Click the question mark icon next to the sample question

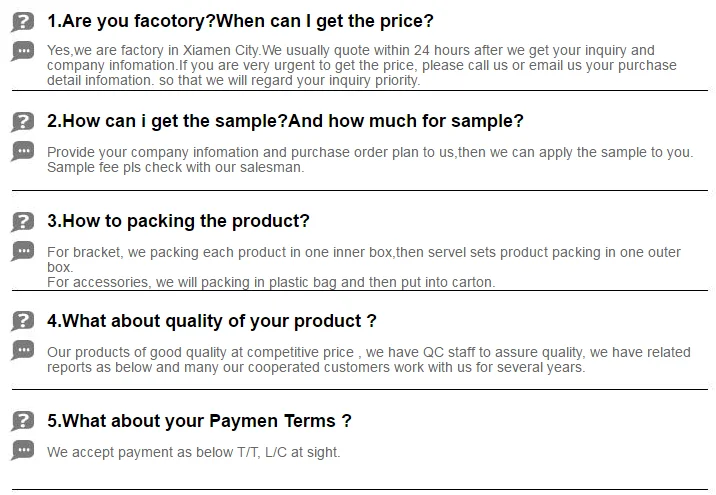(22, 122)
